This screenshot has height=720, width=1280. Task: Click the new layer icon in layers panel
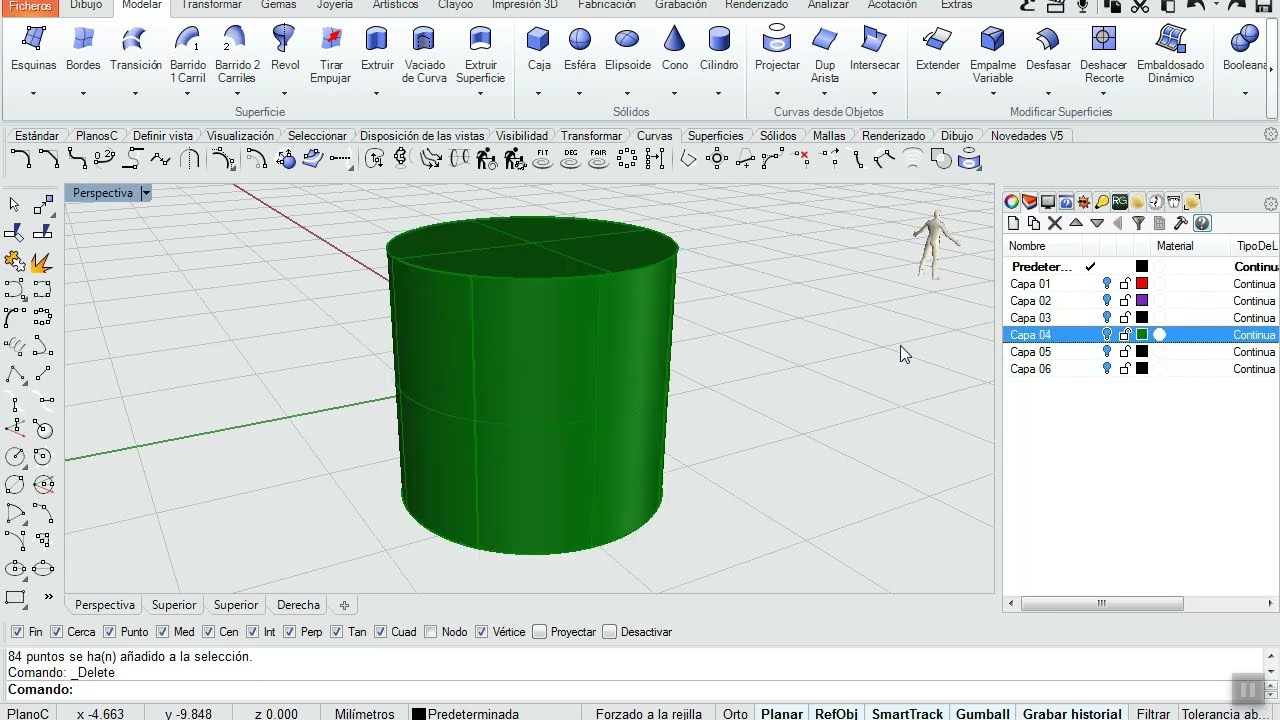pyautogui.click(x=1013, y=223)
